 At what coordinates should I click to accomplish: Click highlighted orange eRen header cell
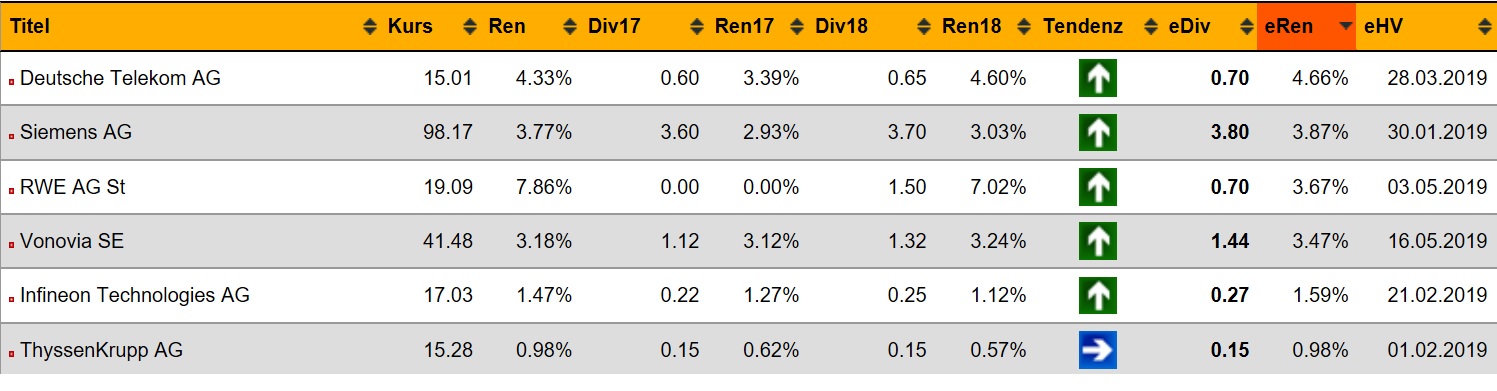click(1306, 26)
